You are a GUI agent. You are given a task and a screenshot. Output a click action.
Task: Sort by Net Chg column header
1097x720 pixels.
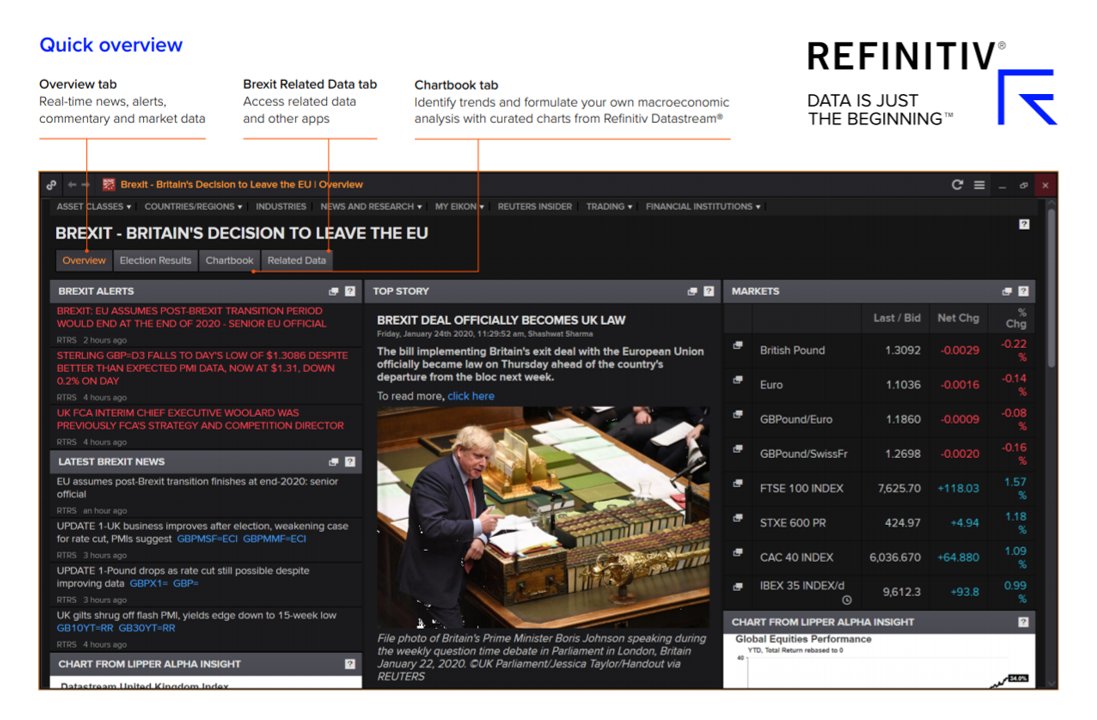[x=958, y=318]
